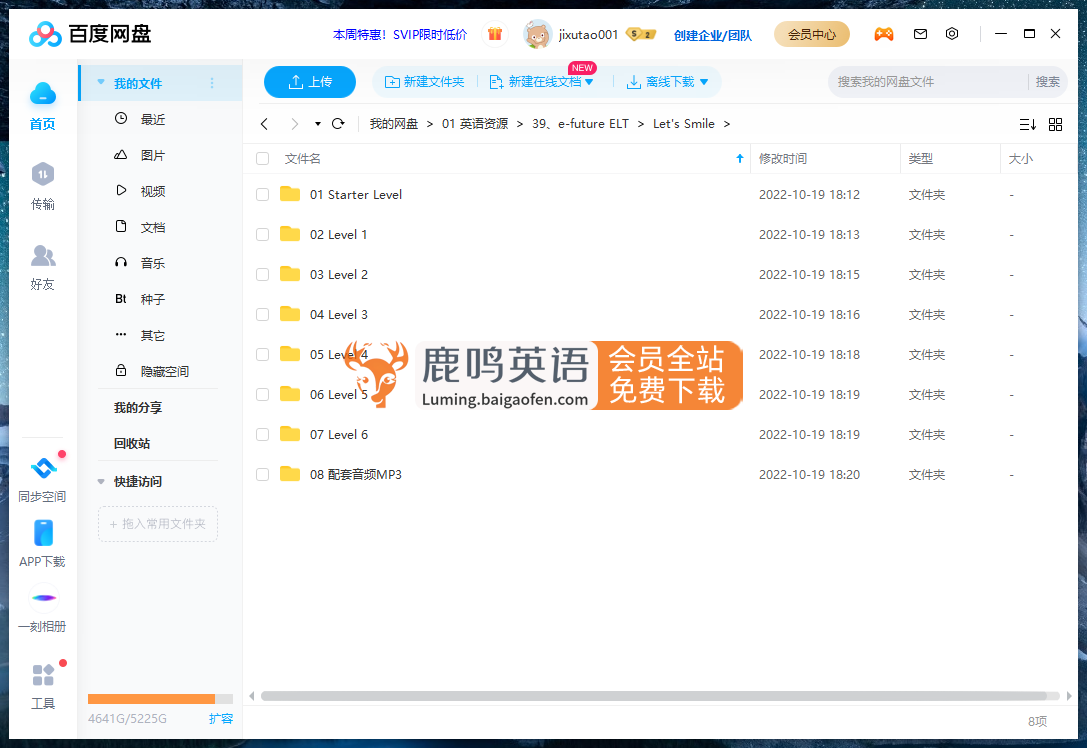Click the 搜索 search button

pos(1047,82)
